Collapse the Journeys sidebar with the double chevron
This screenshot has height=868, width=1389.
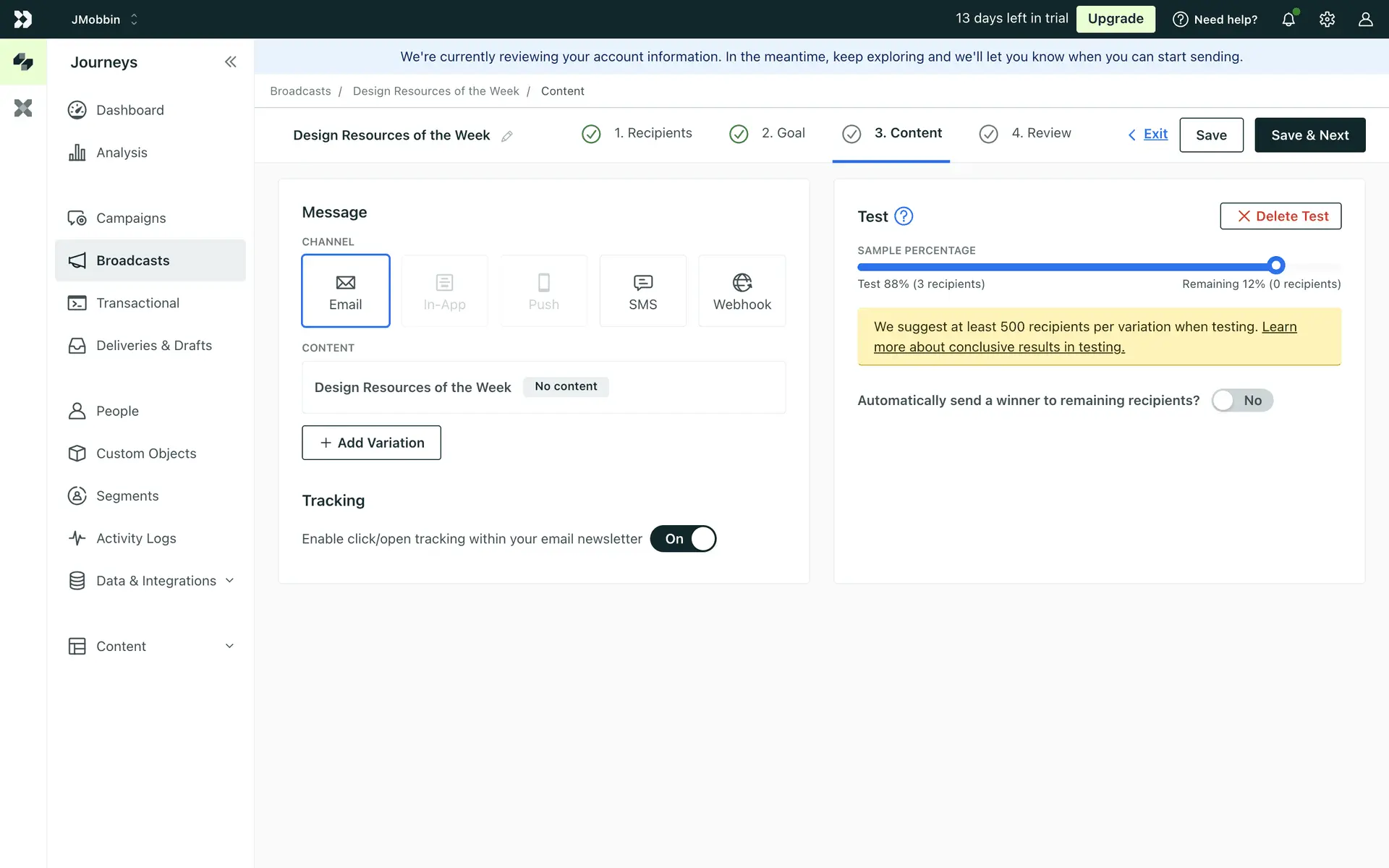[230, 62]
